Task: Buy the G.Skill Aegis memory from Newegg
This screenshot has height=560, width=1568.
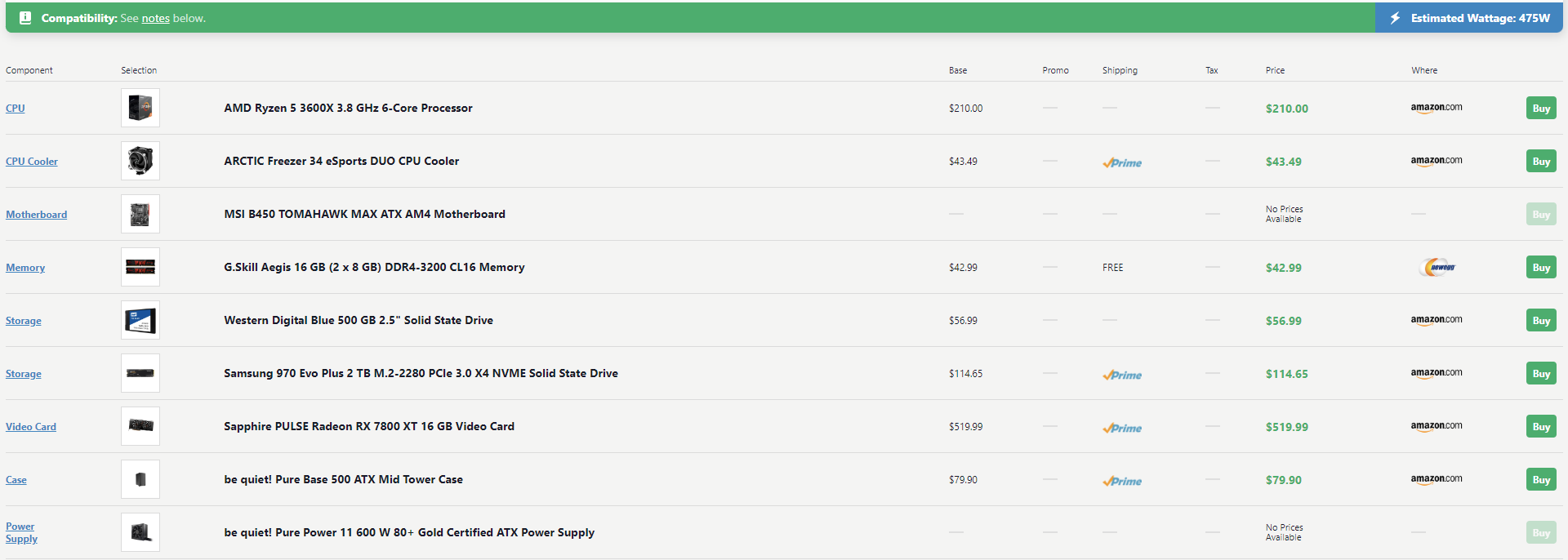Action: [1541, 267]
